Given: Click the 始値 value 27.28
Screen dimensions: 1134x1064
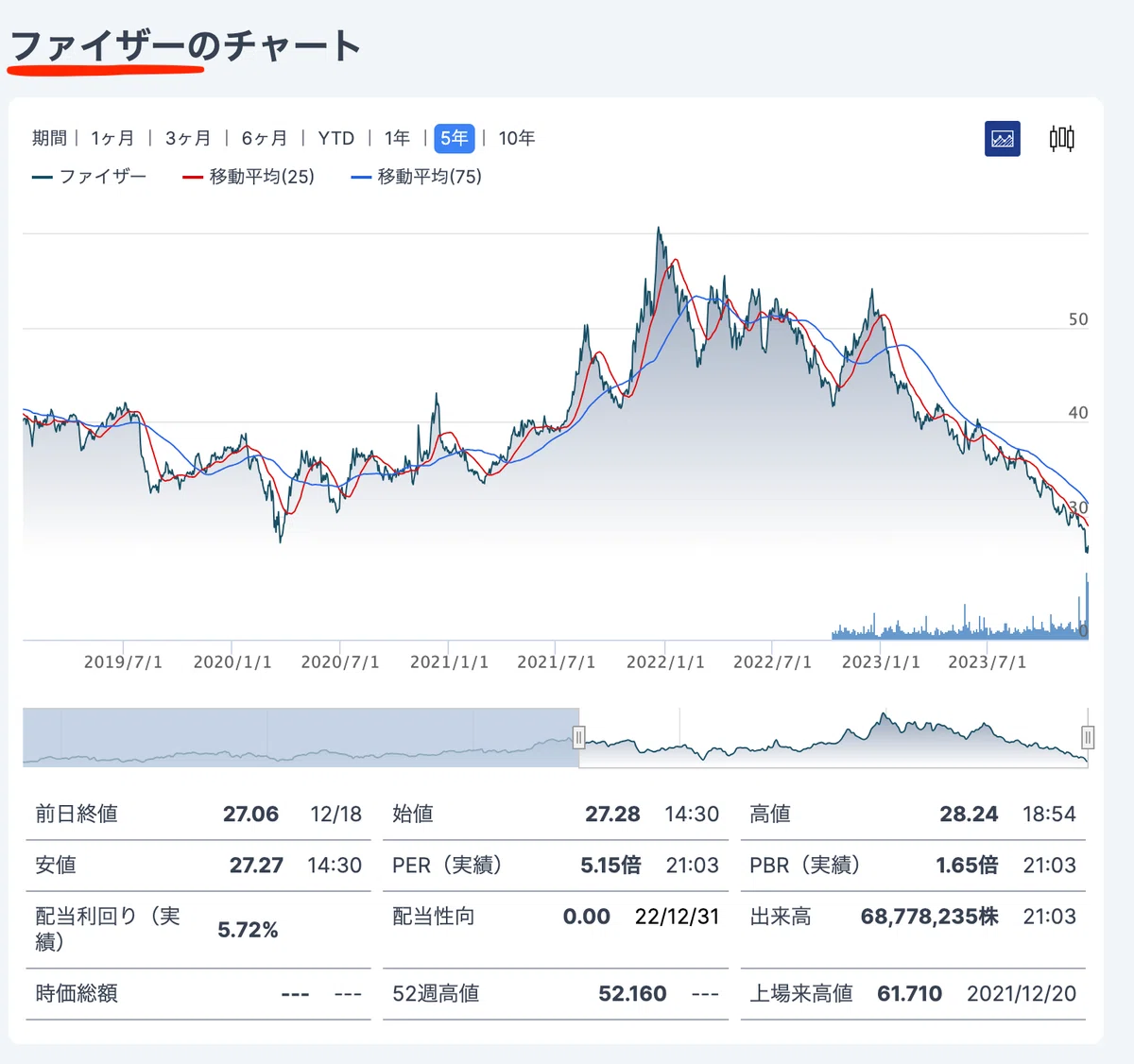Looking at the screenshot, I should click(x=612, y=815).
